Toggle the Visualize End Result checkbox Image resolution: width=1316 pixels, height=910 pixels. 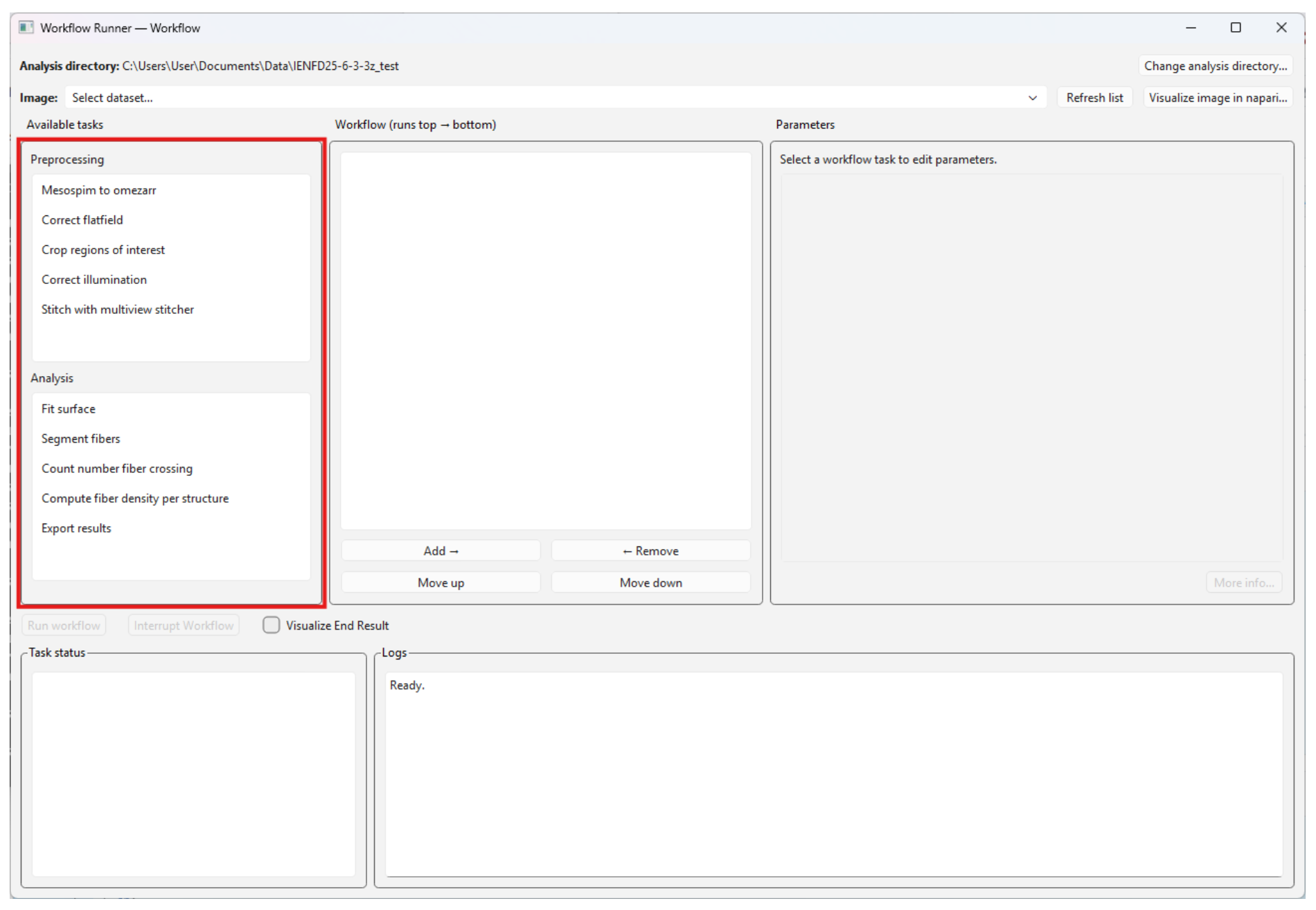(x=271, y=625)
